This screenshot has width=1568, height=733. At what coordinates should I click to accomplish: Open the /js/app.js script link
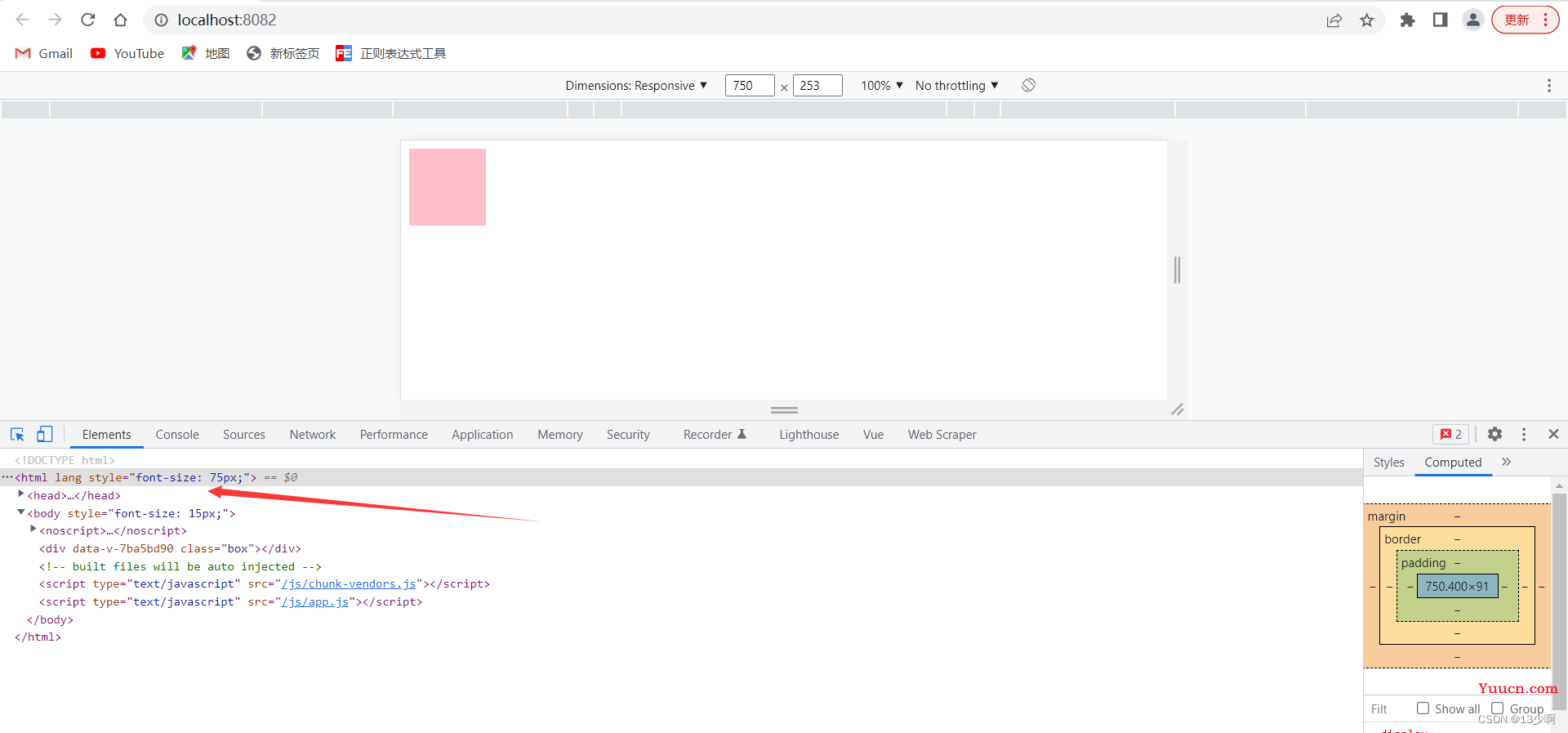[316, 601]
